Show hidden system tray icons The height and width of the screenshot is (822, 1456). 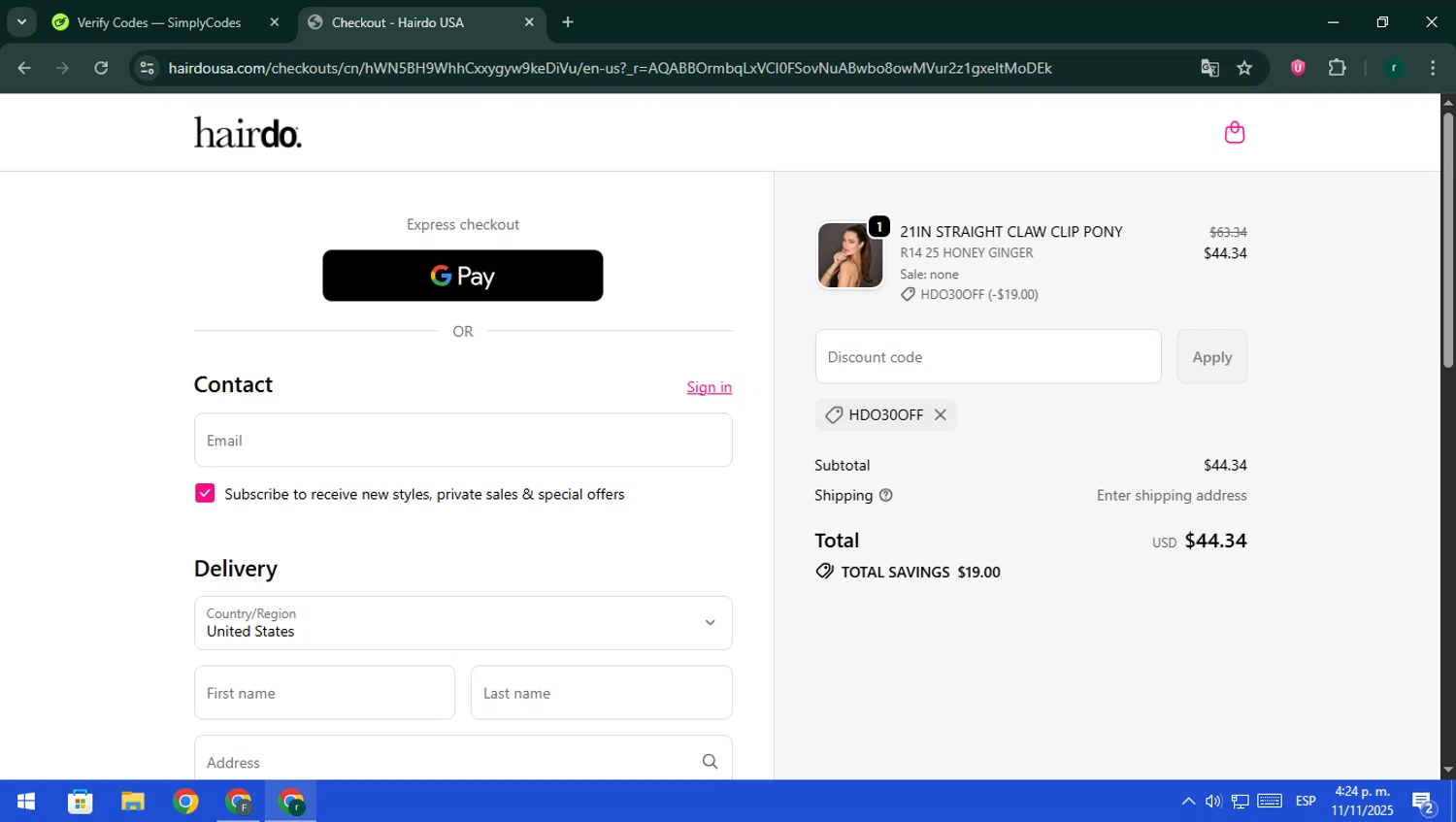[x=1188, y=802]
